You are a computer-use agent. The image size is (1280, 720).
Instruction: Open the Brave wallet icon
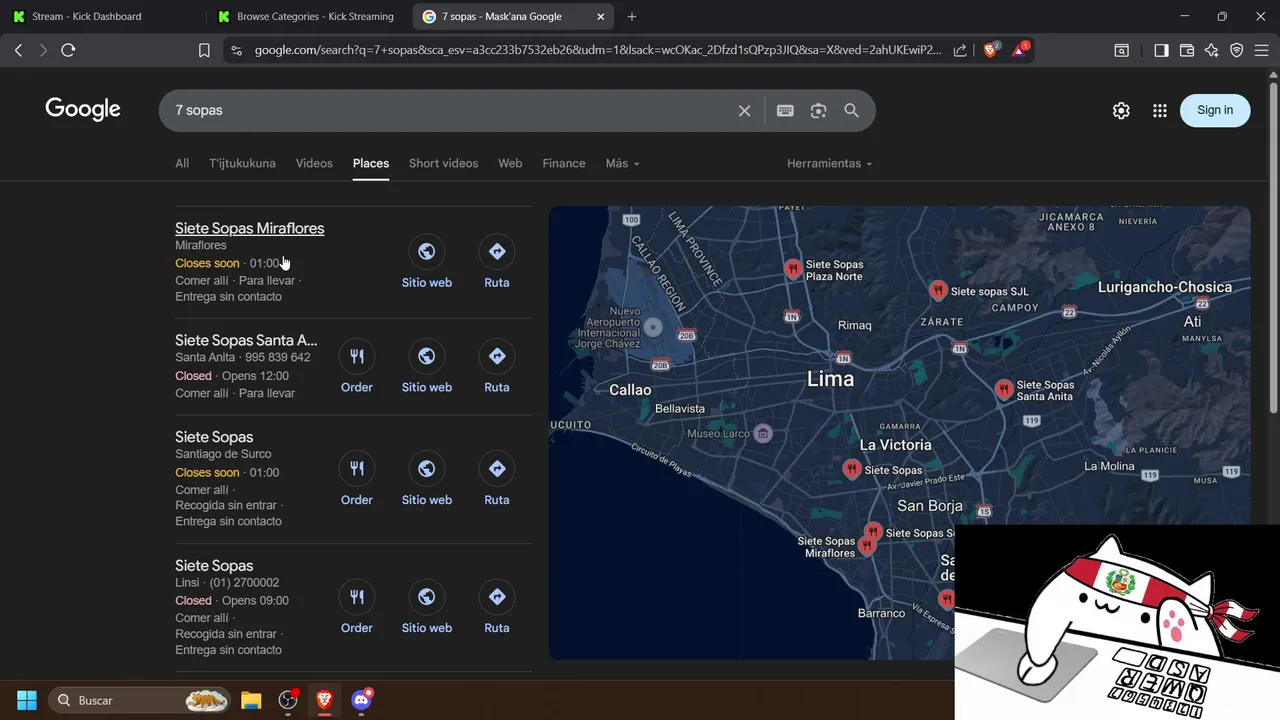(1187, 50)
